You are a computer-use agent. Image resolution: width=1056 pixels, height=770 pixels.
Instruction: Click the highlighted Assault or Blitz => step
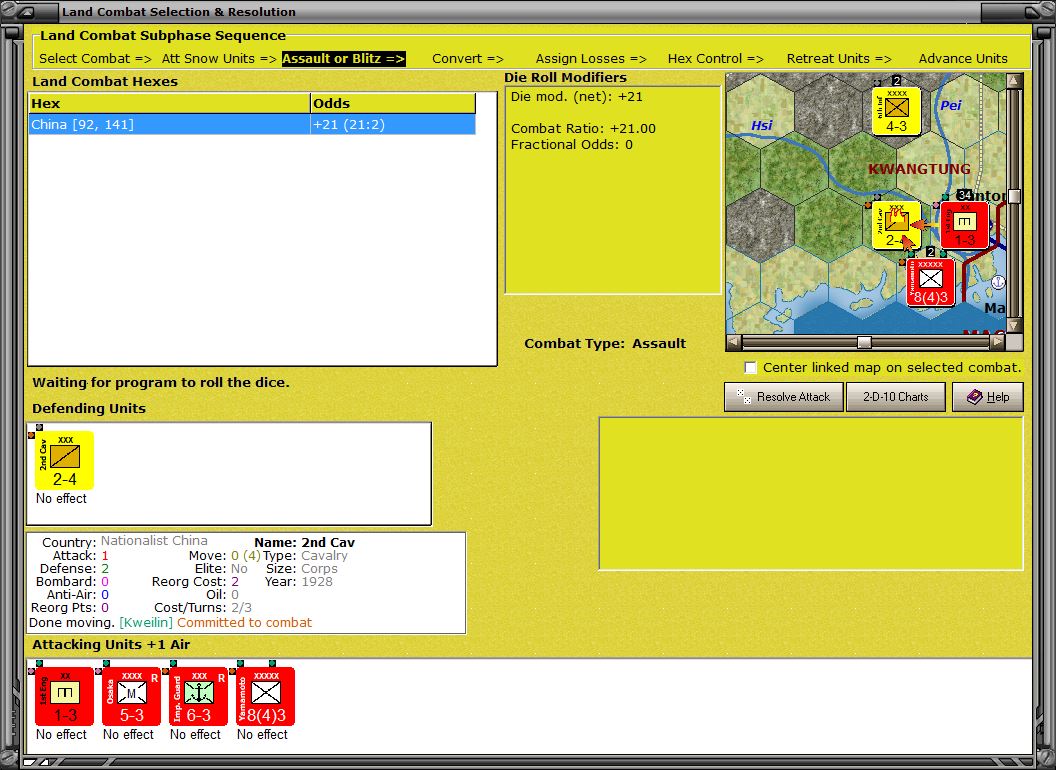coord(343,59)
